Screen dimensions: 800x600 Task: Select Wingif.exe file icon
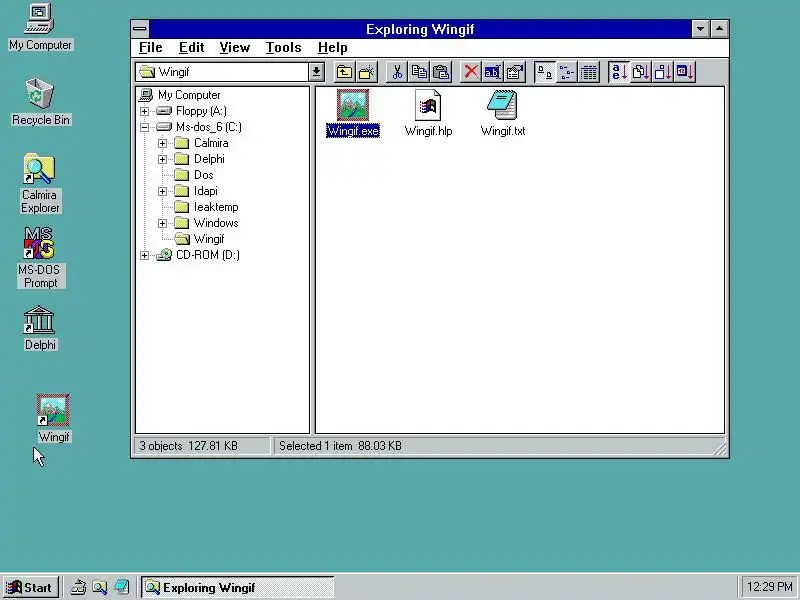[x=353, y=113]
